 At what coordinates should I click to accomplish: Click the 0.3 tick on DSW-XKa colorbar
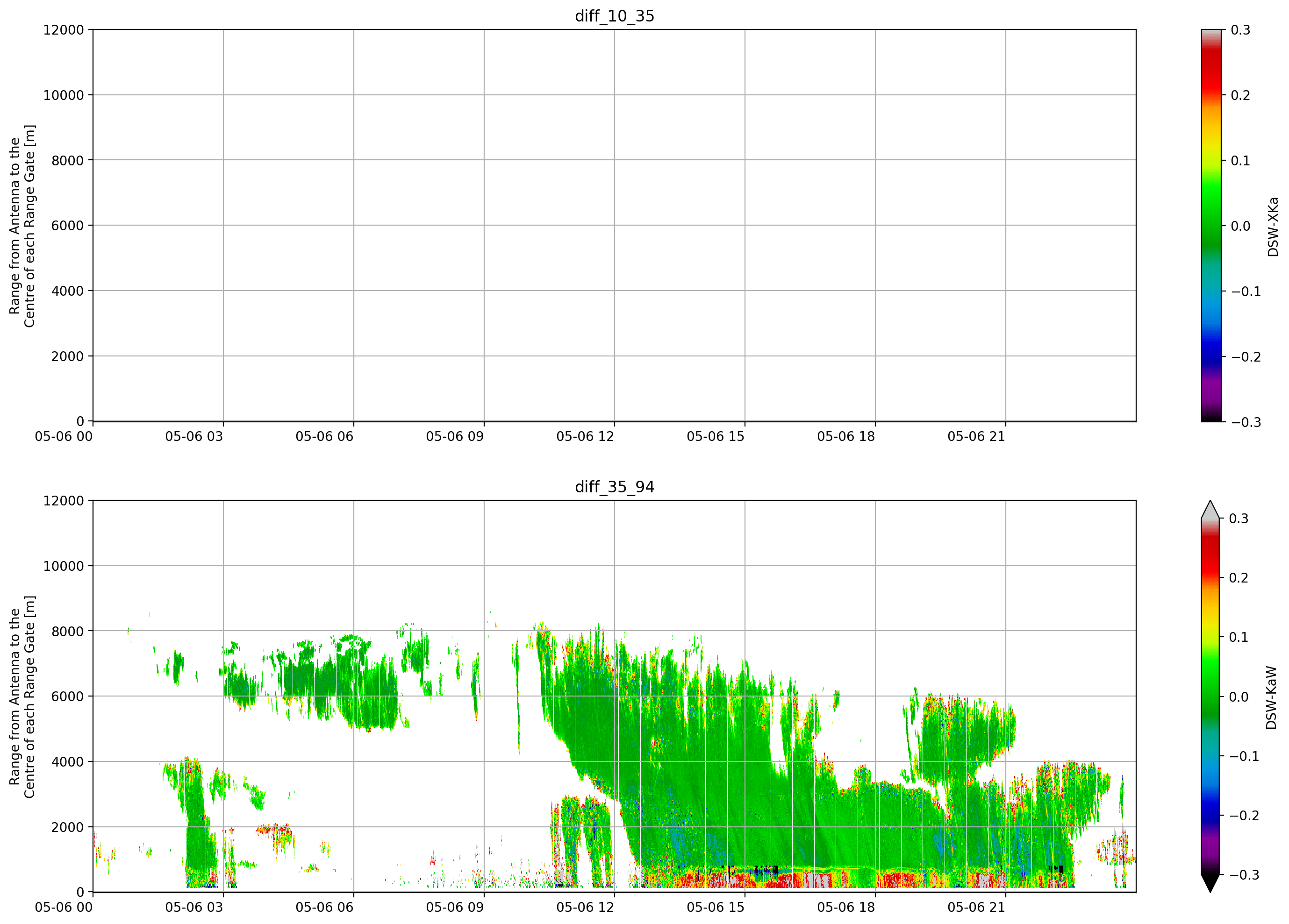pyautogui.click(x=1241, y=29)
